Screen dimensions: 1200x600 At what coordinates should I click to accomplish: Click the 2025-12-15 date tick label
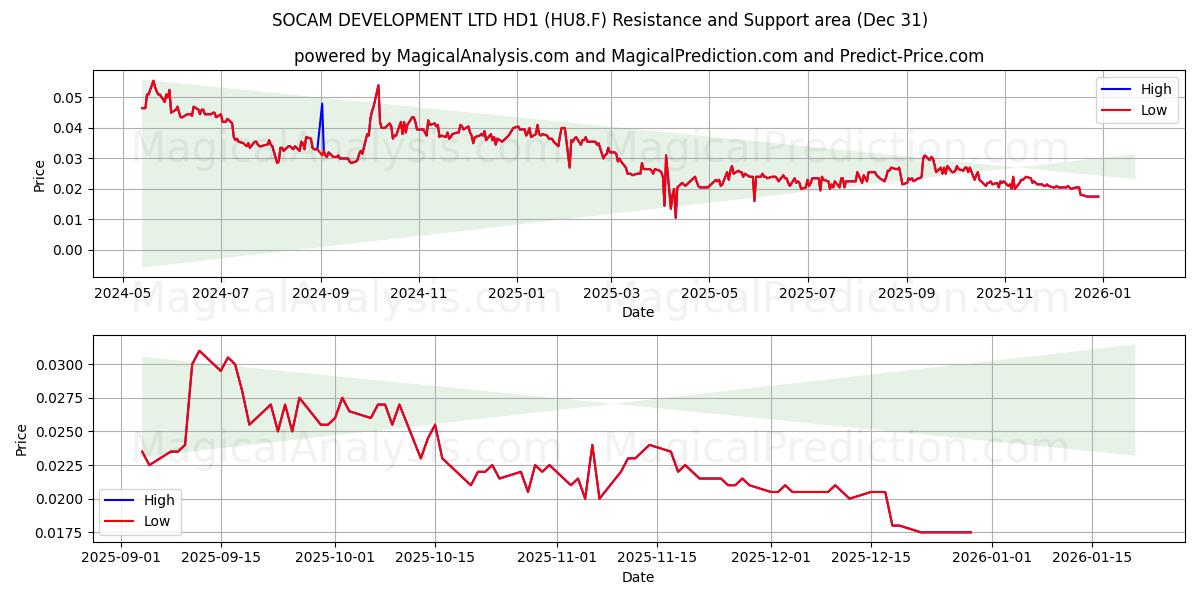[871, 559]
